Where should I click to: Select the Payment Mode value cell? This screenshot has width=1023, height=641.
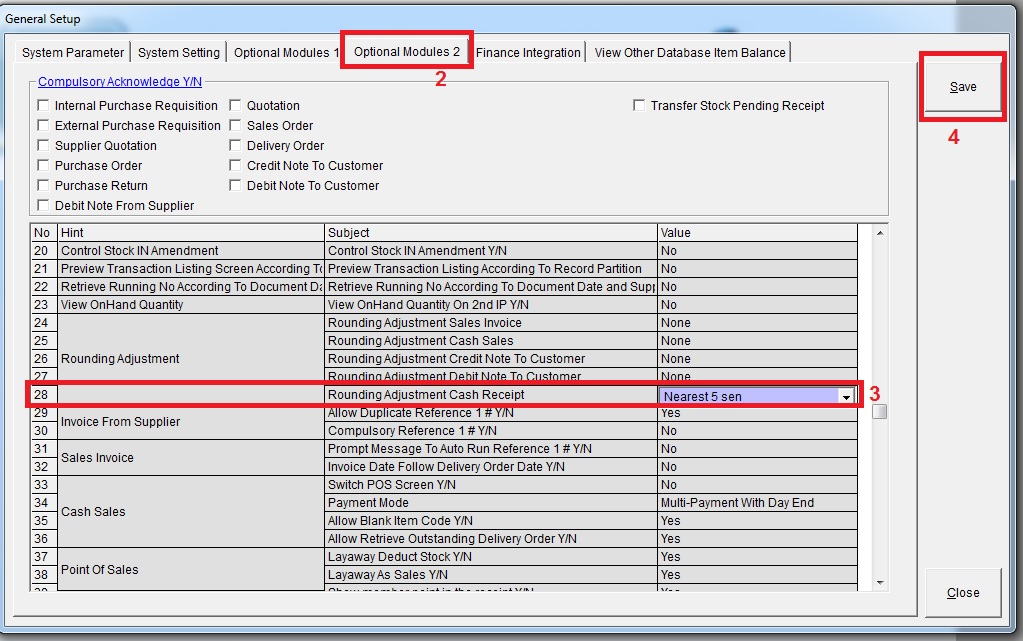(x=756, y=503)
